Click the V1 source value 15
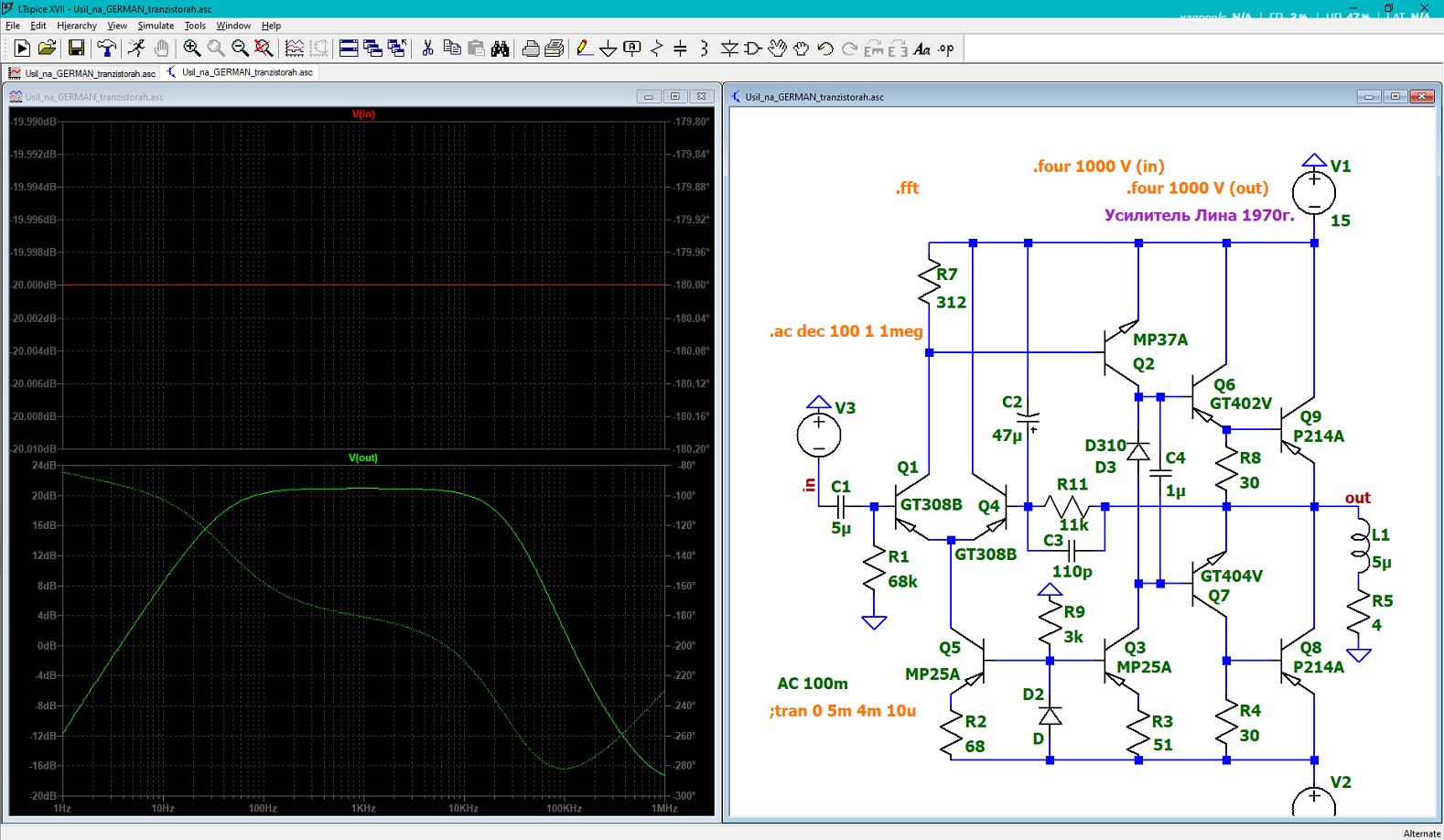This screenshot has height=840, width=1444. tap(1341, 221)
